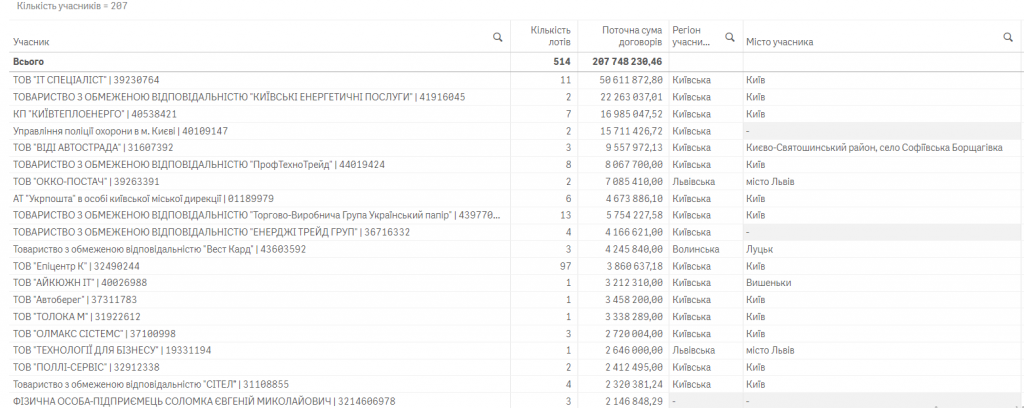The width and height of the screenshot is (1024, 408).
Task: Click contract sum 7 085 410,00
Action: tap(633, 182)
